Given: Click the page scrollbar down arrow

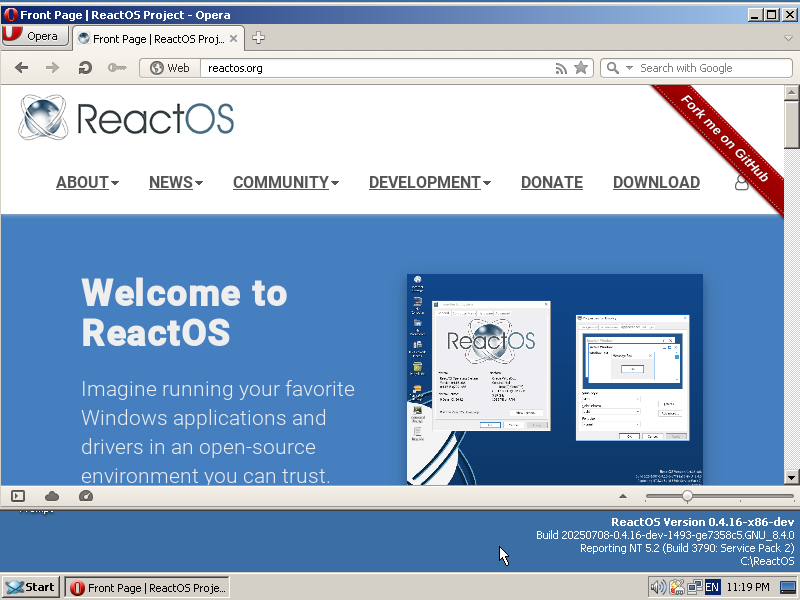Looking at the screenshot, I should tap(791, 478).
